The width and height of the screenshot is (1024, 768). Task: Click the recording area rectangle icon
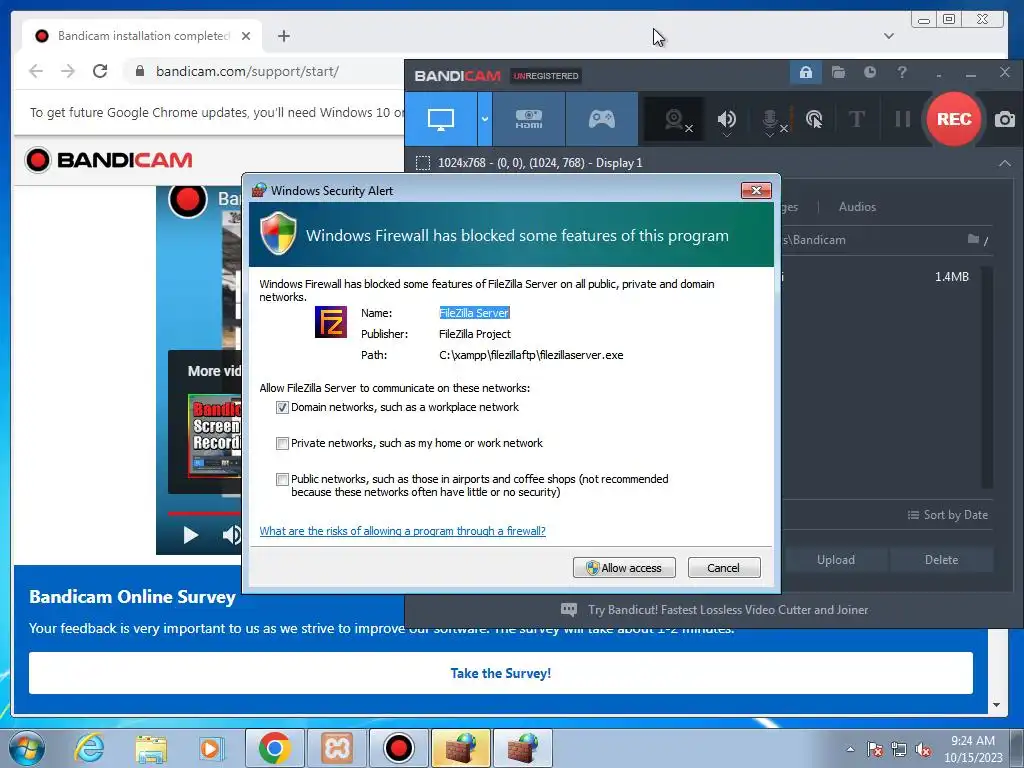[423, 163]
